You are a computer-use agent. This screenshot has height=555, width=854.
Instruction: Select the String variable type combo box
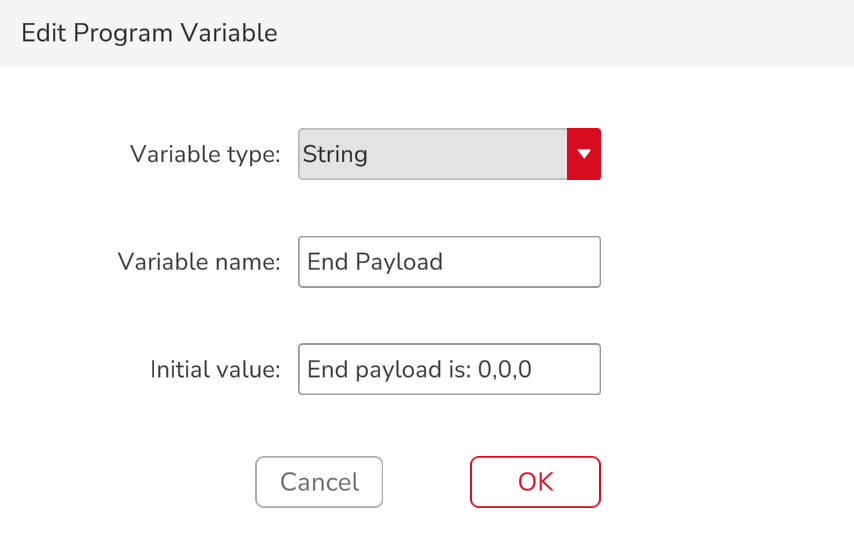pyautogui.click(x=449, y=154)
